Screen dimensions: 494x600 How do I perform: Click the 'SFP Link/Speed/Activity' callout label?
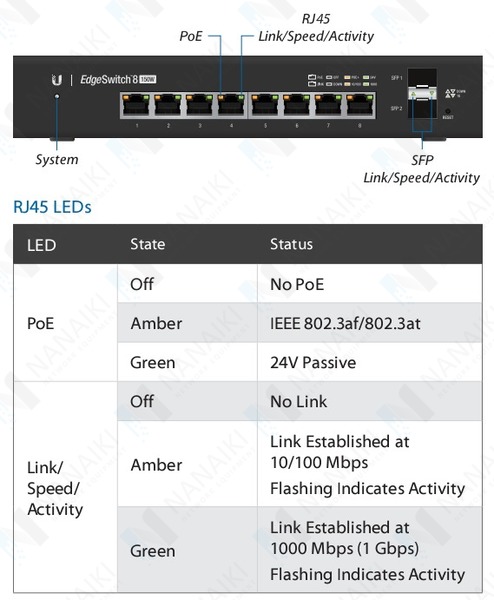point(421,169)
